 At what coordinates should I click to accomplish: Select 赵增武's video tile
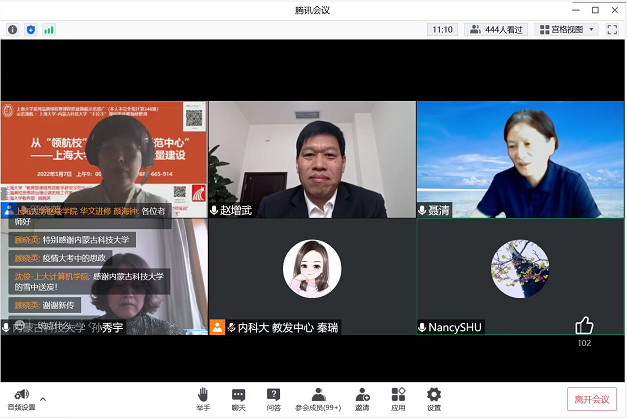click(x=312, y=160)
